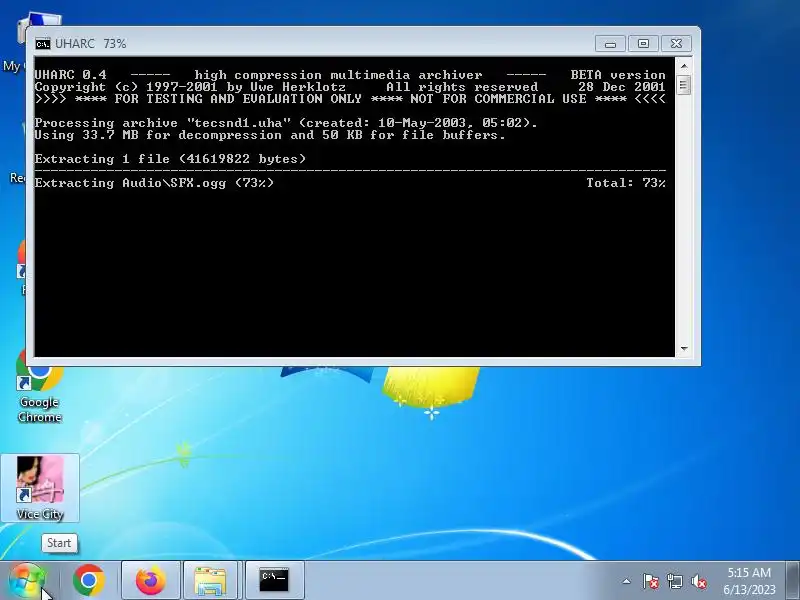Open Firefox from the taskbar
Viewport: 800px width, 600px height.
151,581
